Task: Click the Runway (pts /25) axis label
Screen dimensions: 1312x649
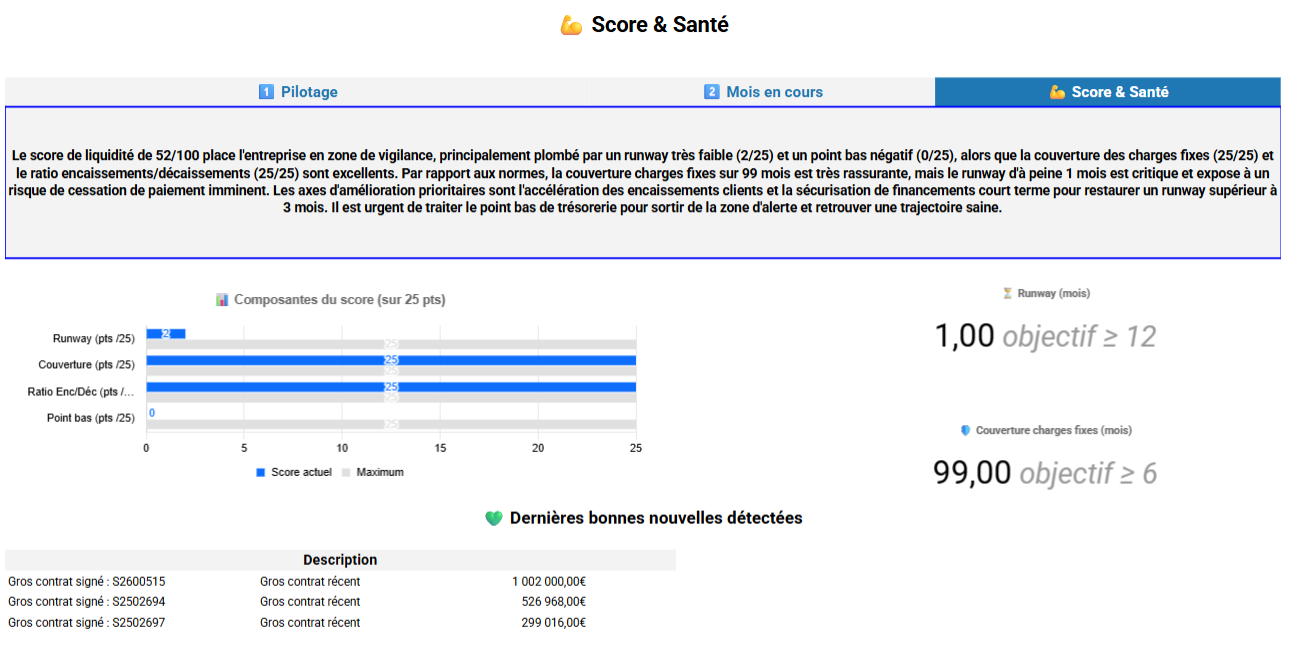Action: pyautogui.click(x=94, y=339)
